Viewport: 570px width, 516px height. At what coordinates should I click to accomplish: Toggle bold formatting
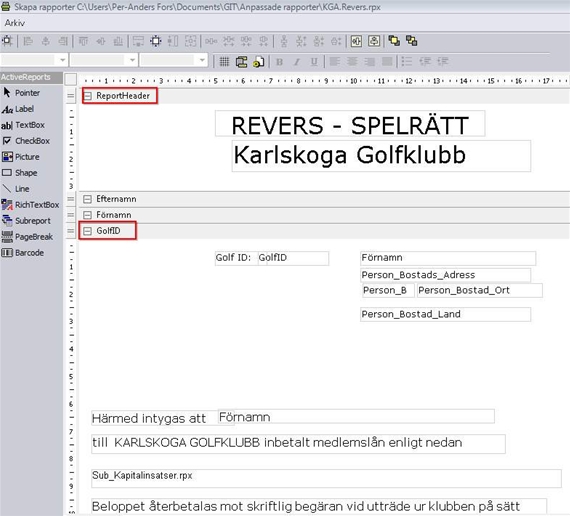(x=279, y=62)
